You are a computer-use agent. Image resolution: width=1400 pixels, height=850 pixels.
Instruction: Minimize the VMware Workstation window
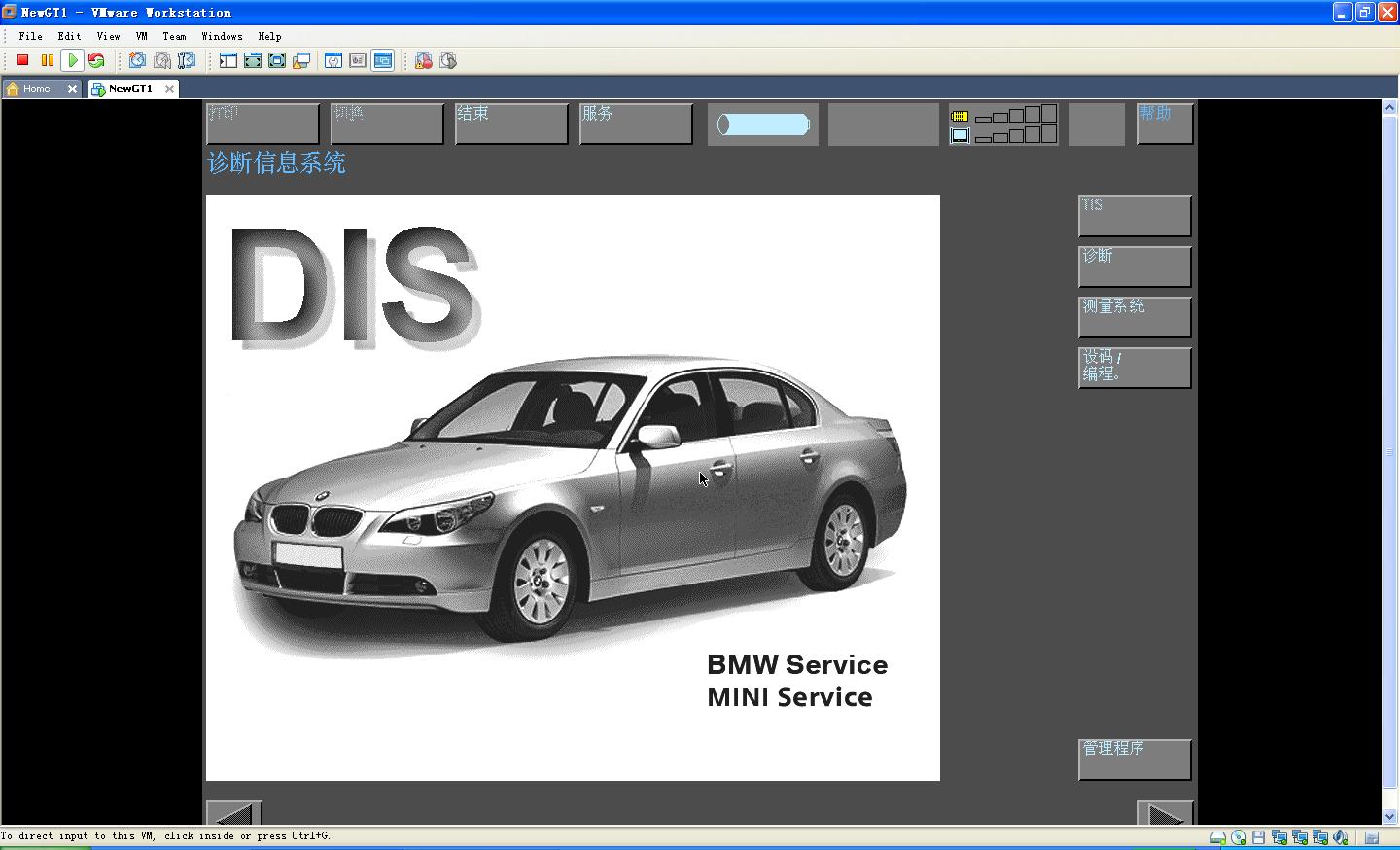[x=1343, y=12]
